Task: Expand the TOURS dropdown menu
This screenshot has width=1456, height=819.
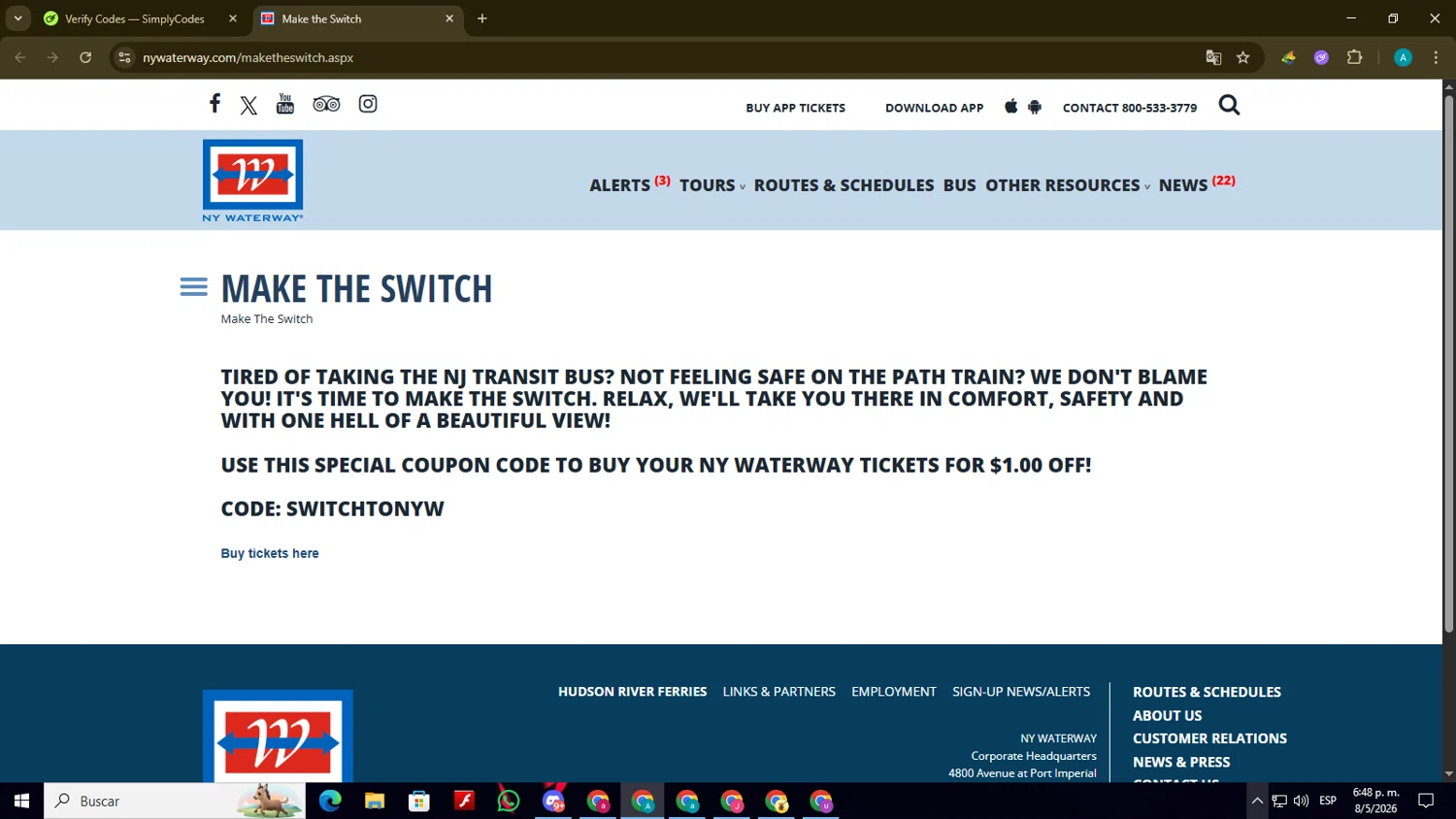Action: click(x=712, y=185)
